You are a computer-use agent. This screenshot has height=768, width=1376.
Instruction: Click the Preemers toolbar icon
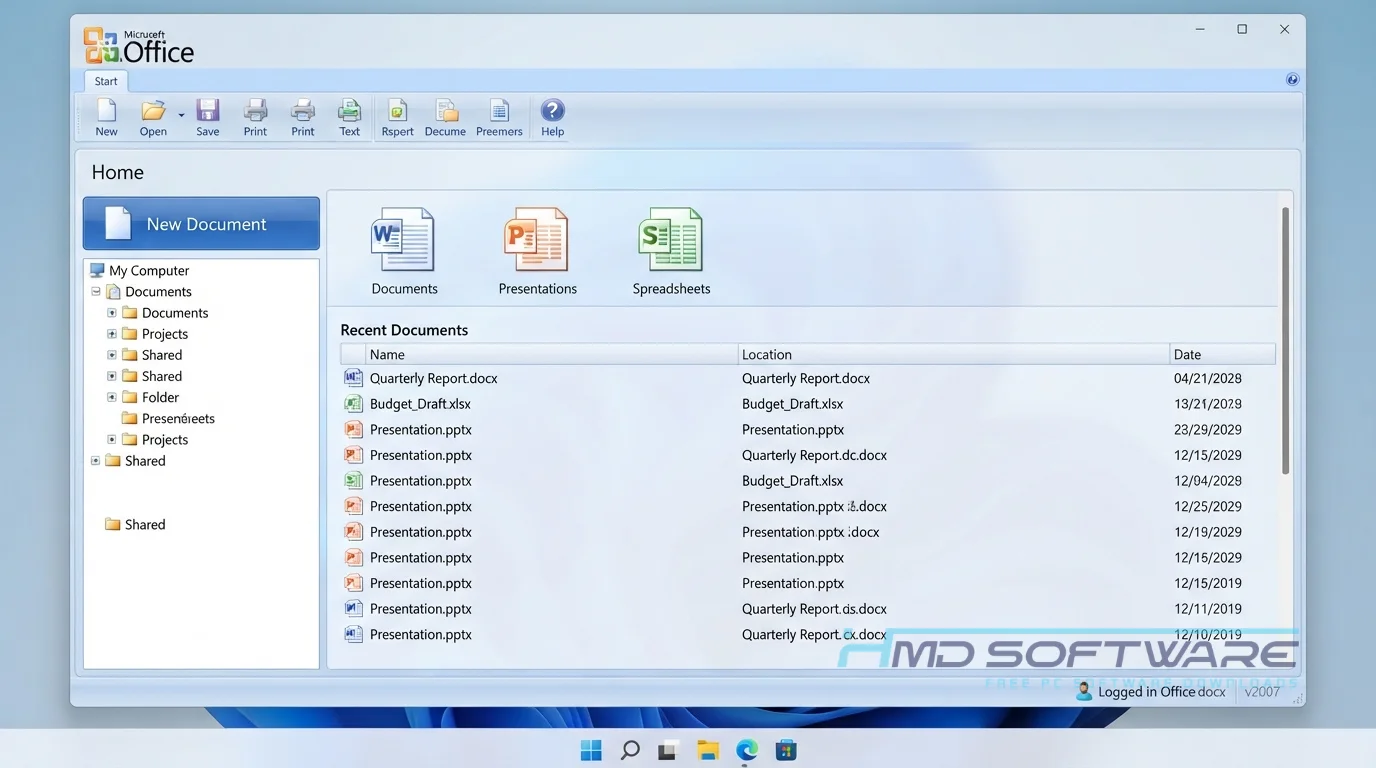tap(499, 110)
